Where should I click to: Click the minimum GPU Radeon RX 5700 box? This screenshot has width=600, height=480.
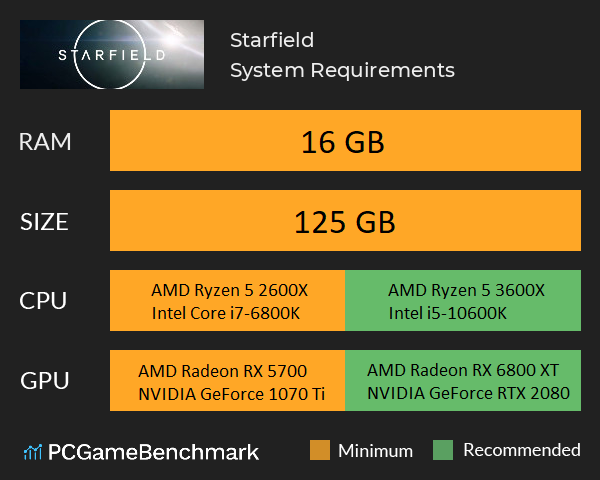[227, 381]
